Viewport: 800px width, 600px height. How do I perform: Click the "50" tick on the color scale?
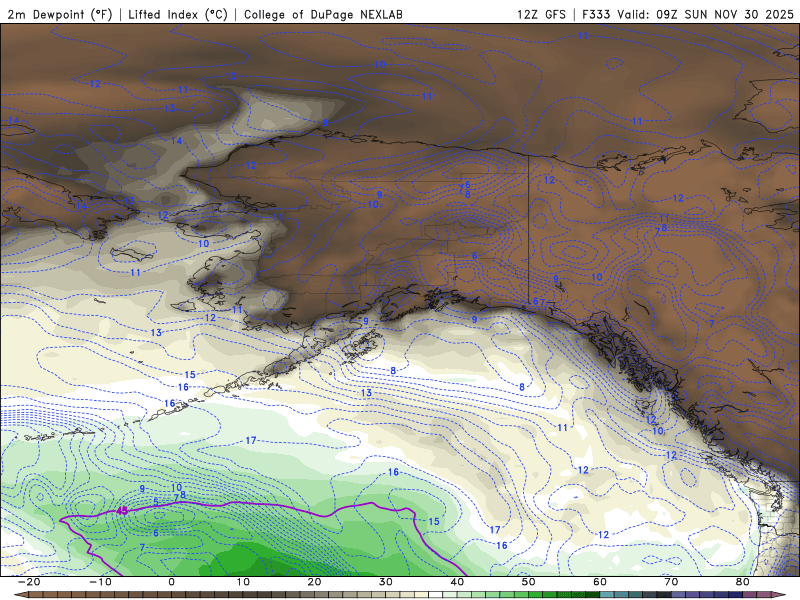(529, 582)
